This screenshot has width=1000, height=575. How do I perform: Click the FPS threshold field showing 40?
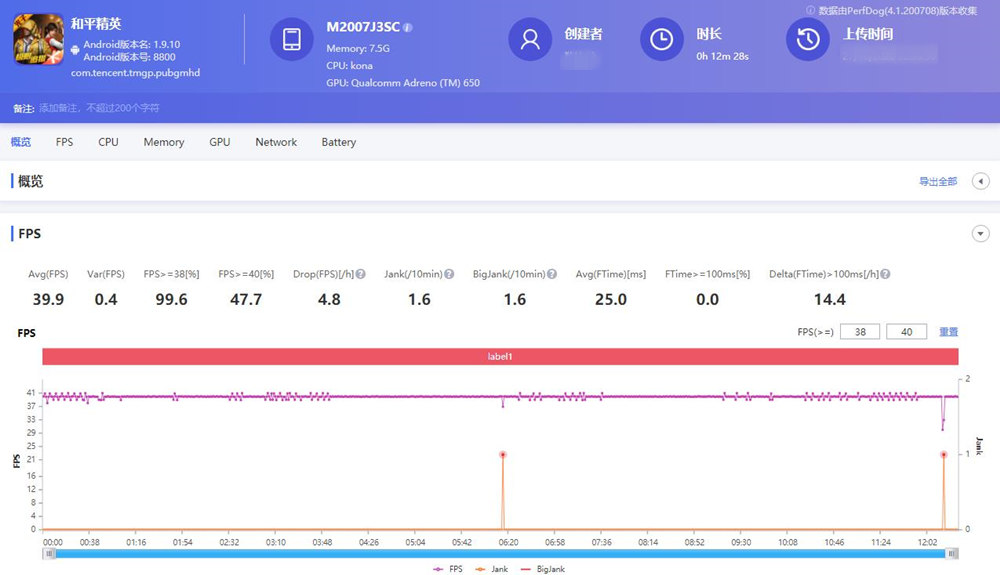[906, 331]
